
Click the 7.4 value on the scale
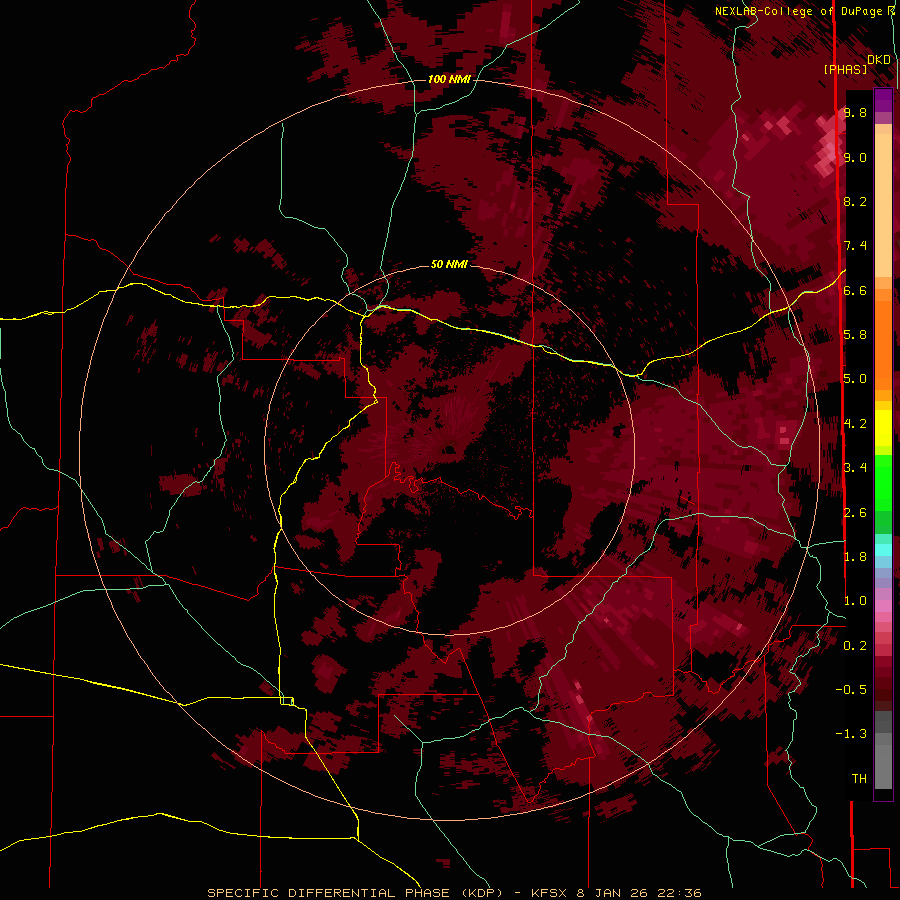pos(855,246)
